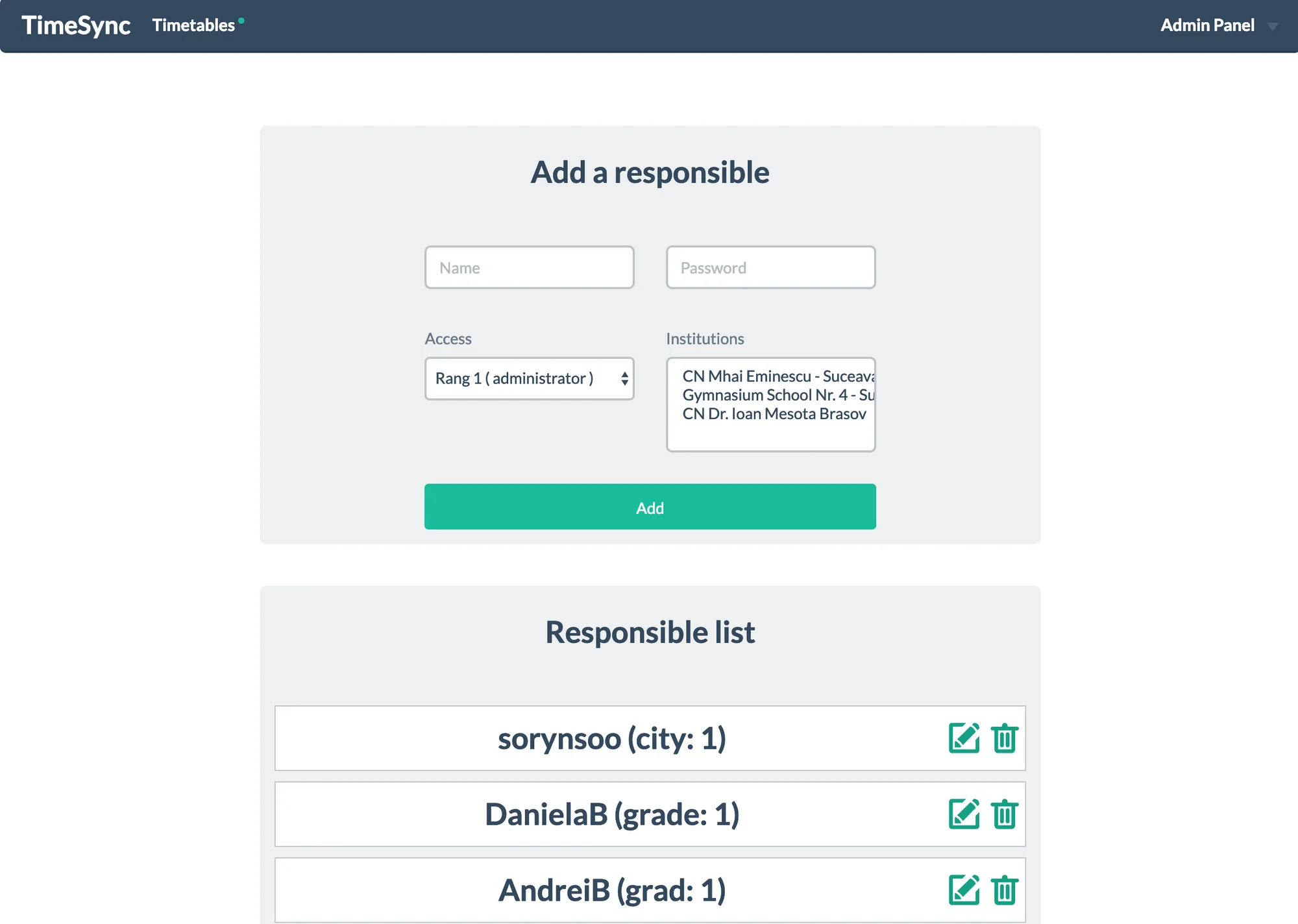
Task: Select CN Mhai Eminescu - Suceava institution
Action: [x=770, y=376]
